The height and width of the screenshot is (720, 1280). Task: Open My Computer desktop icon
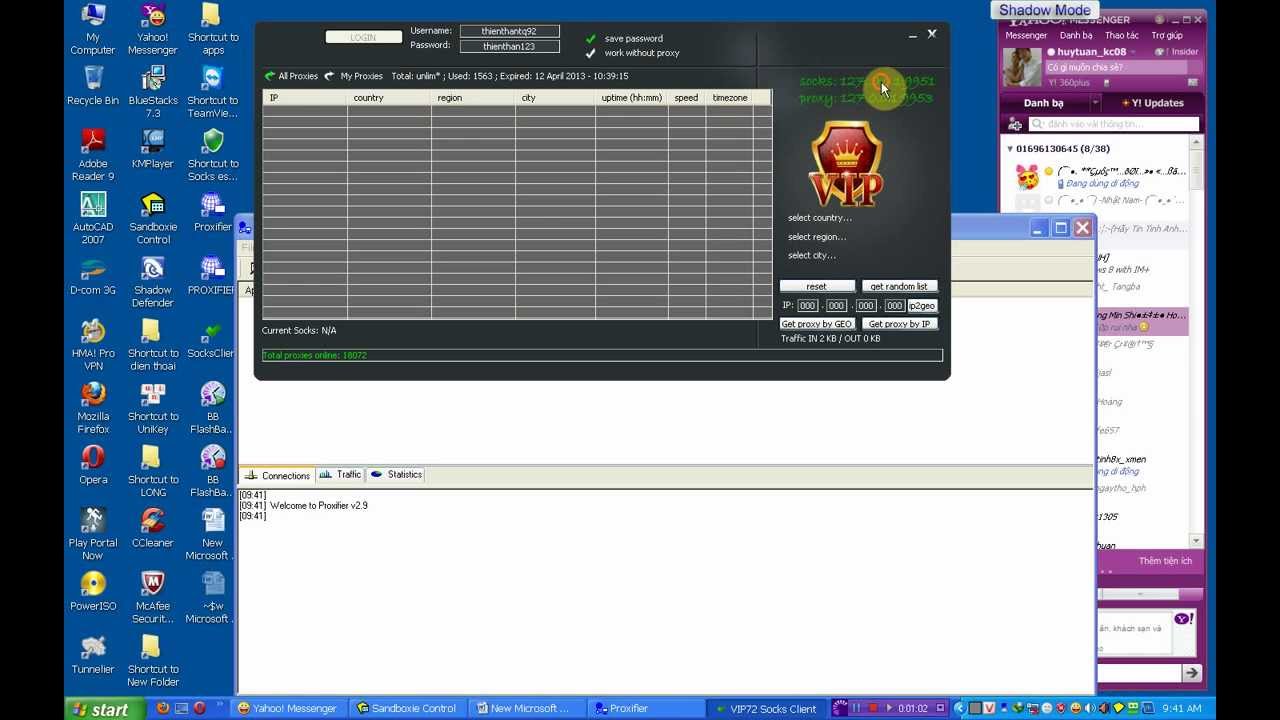93,29
